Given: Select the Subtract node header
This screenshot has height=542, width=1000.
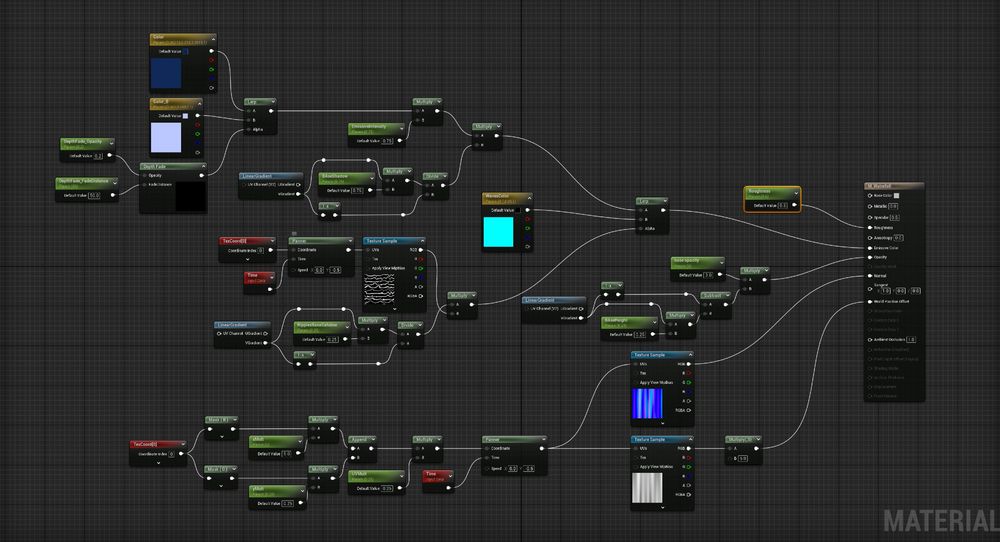Looking at the screenshot, I should [715, 296].
